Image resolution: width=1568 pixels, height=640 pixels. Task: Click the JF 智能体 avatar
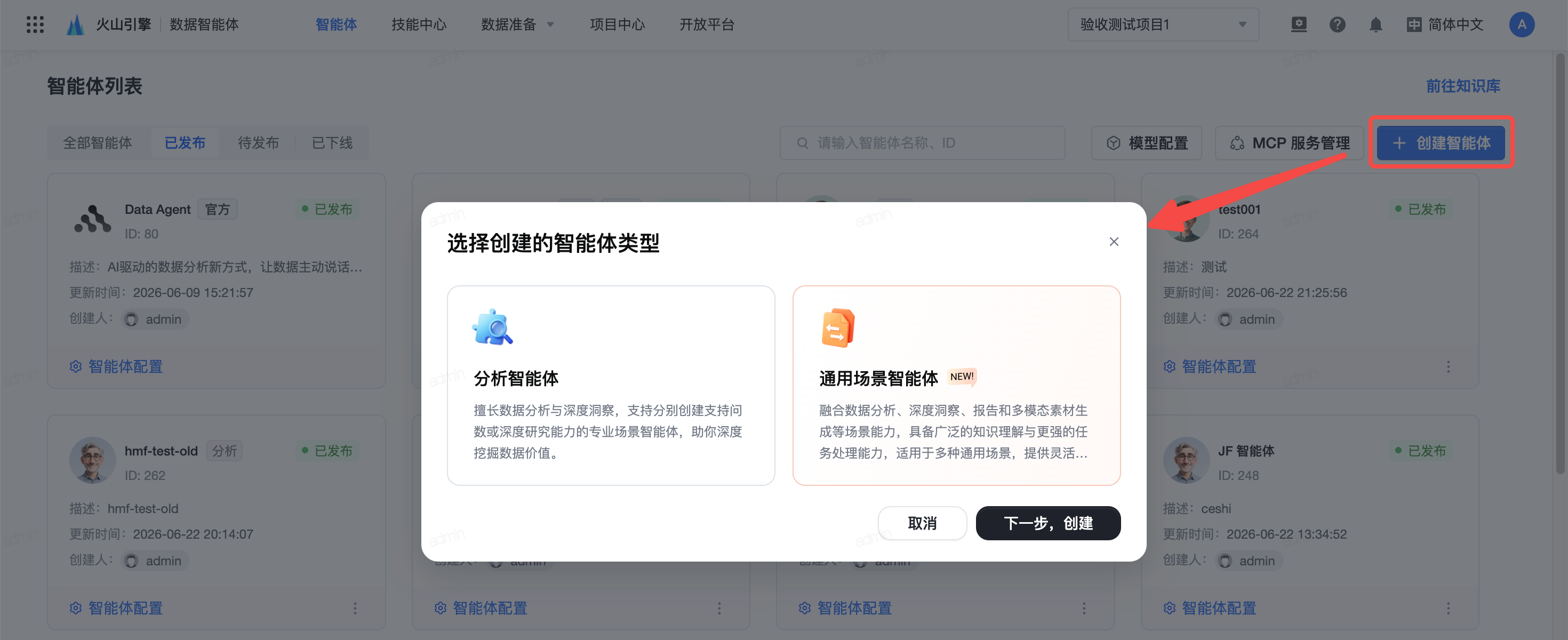coord(1186,460)
